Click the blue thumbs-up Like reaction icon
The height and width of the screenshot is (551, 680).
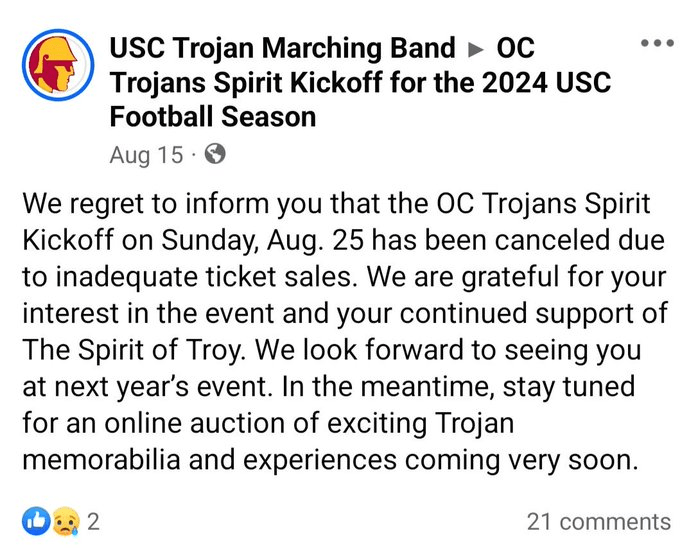click(36, 521)
